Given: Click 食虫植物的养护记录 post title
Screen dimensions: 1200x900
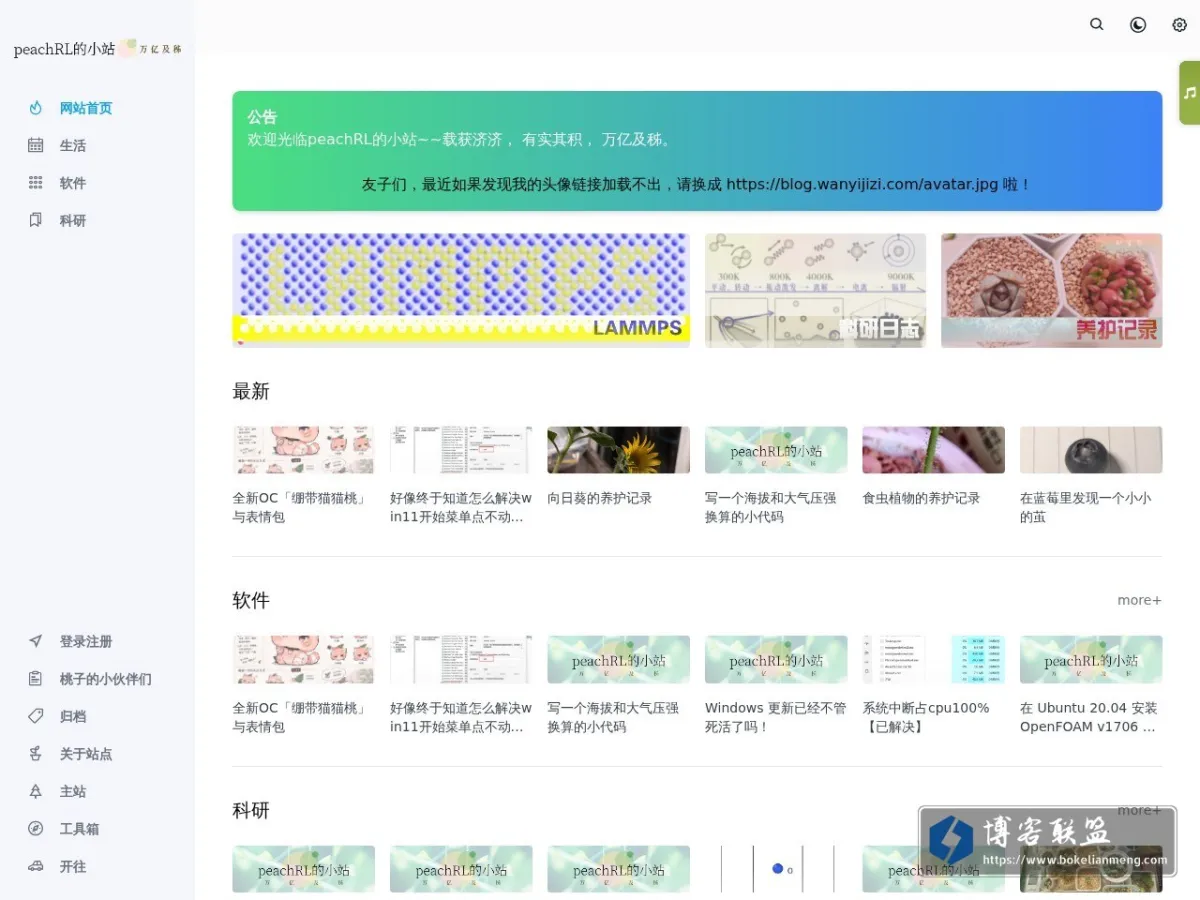Looking at the screenshot, I should 922,498.
